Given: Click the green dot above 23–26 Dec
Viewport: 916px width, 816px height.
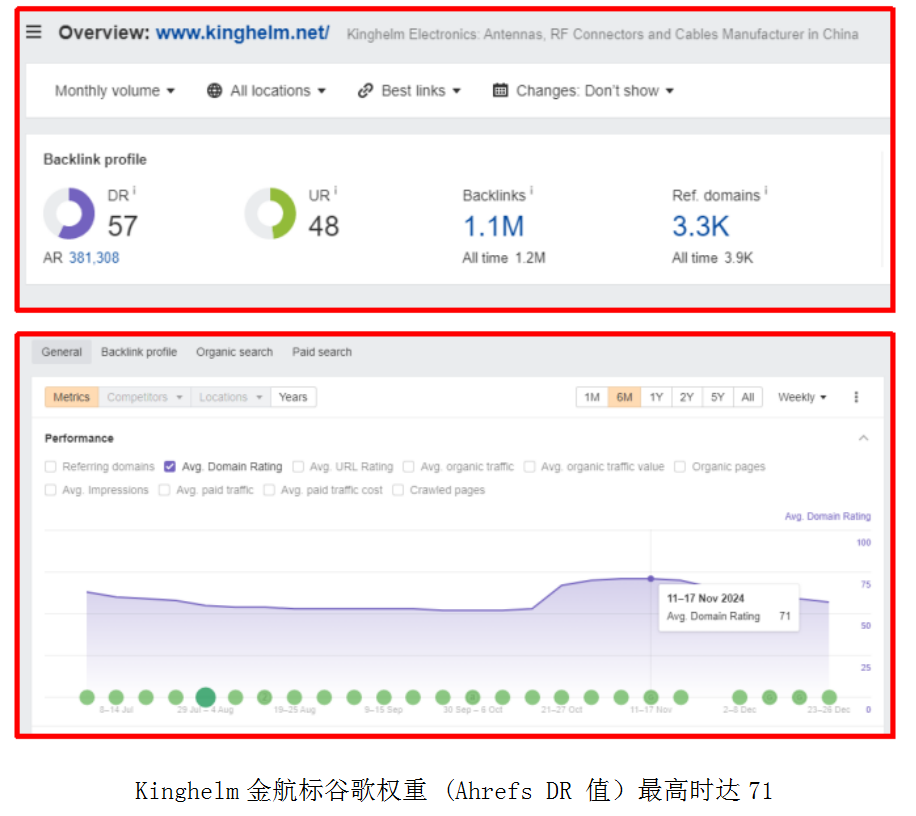Looking at the screenshot, I should pos(829,697).
